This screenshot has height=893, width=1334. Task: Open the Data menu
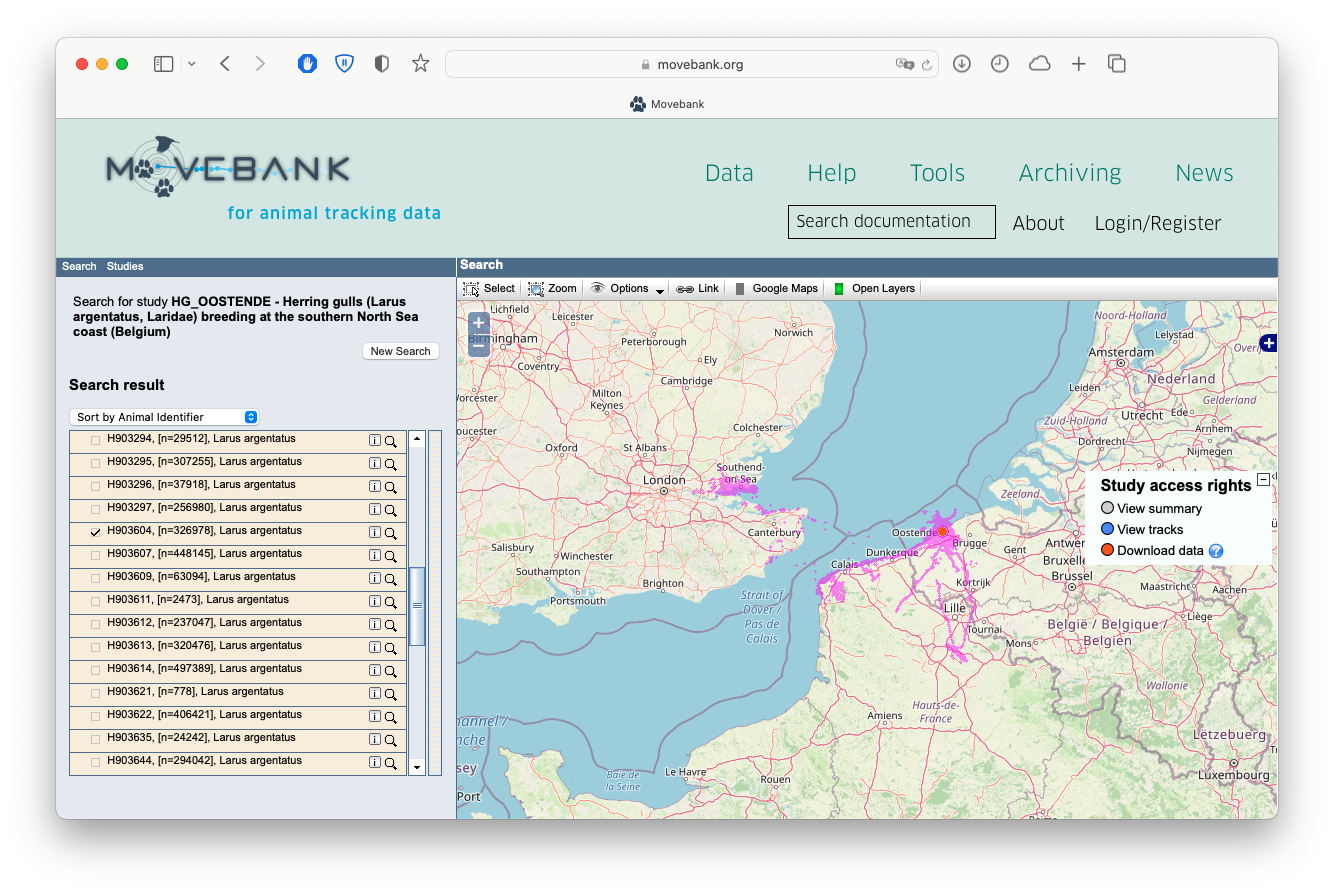click(729, 173)
